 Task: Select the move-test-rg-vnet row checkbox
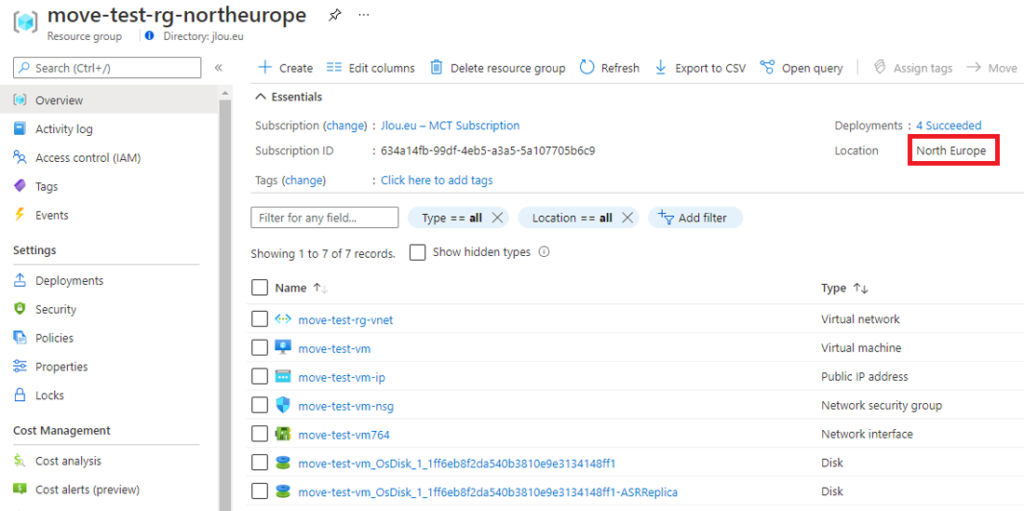point(259,320)
